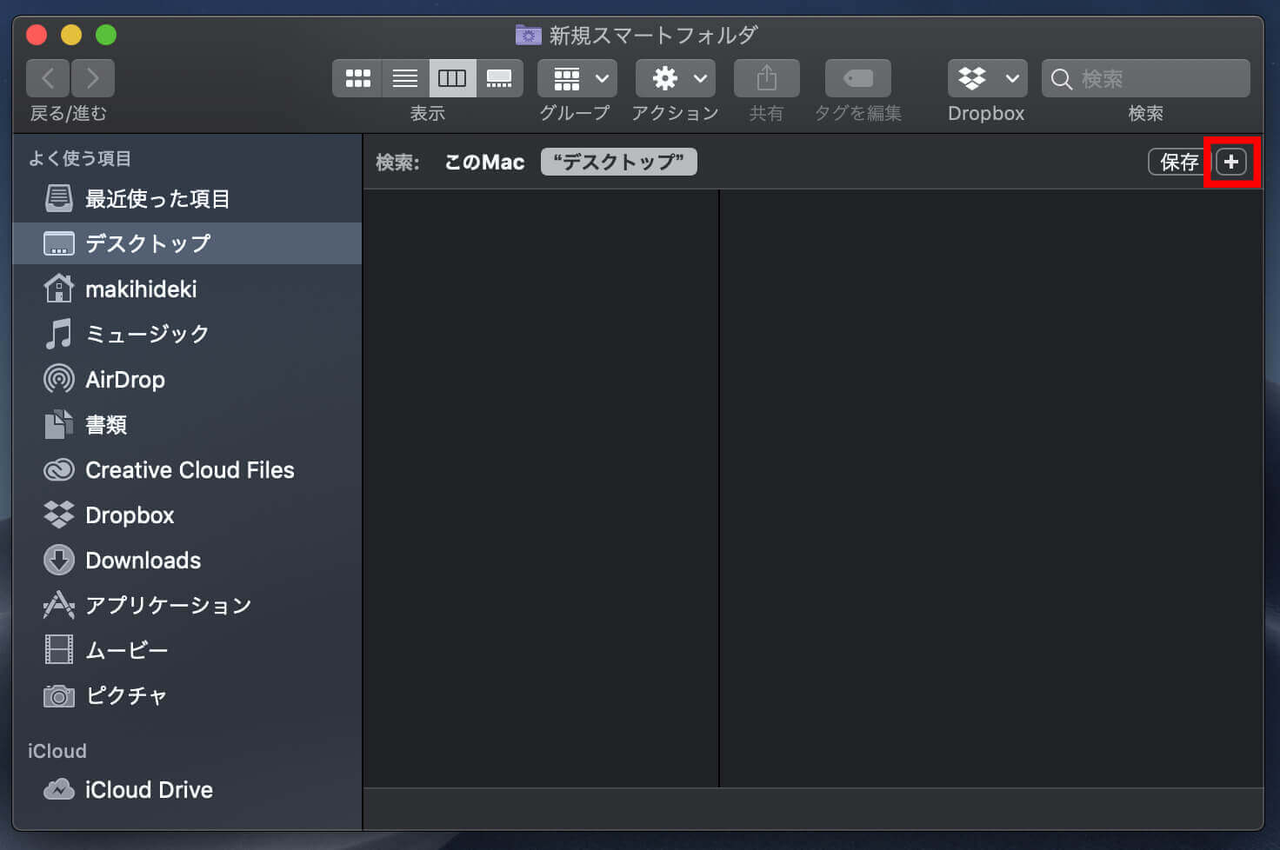The width and height of the screenshot is (1280, 850).
Task: Open Downloads in the sidebar
Action: (187, 560)
